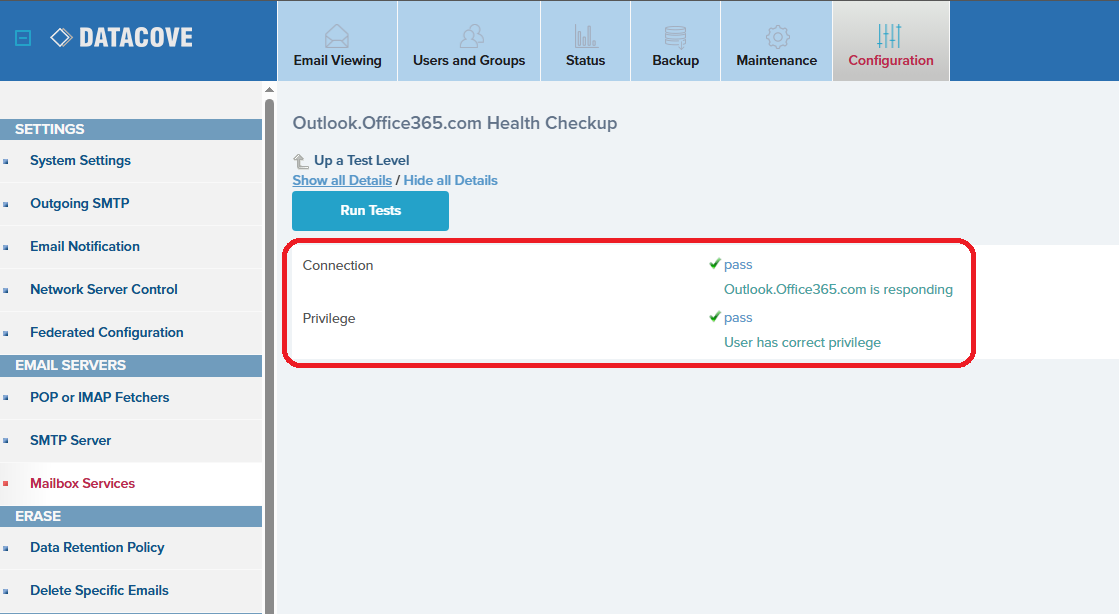1119x614 pixels.
Task: Open Federated Configuration
Action: (106, 332)
